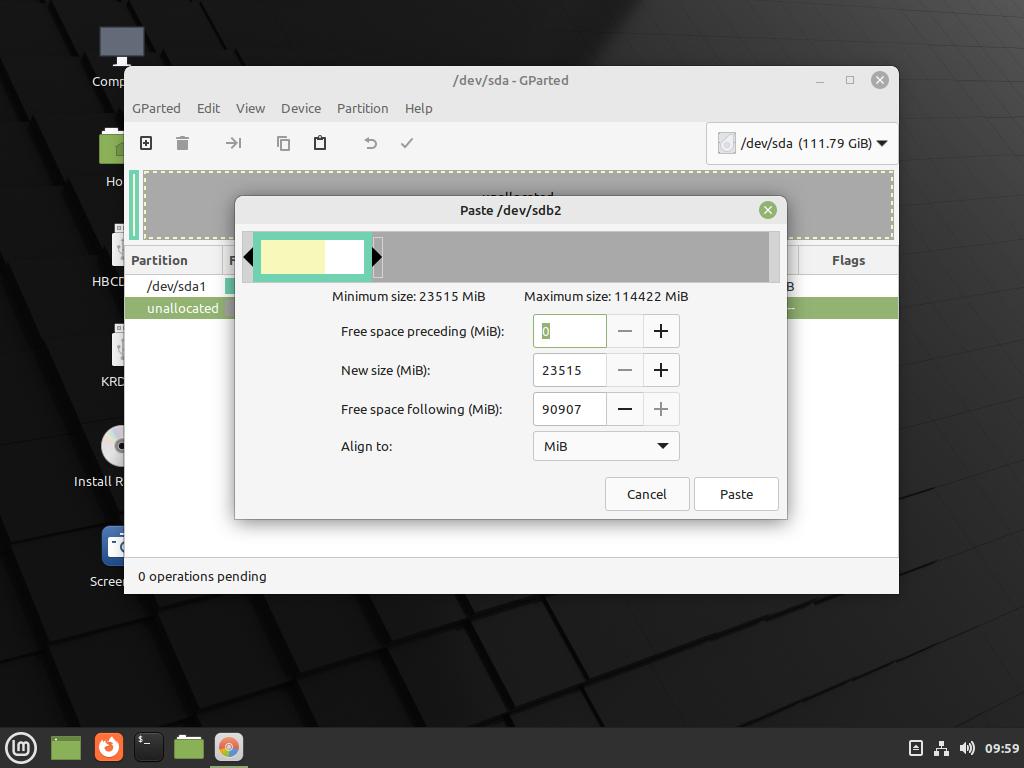This screenshot has width=1024, height=768.
Task: Click the Paste clipboard toolbar icon
Action: pos(320,143)
